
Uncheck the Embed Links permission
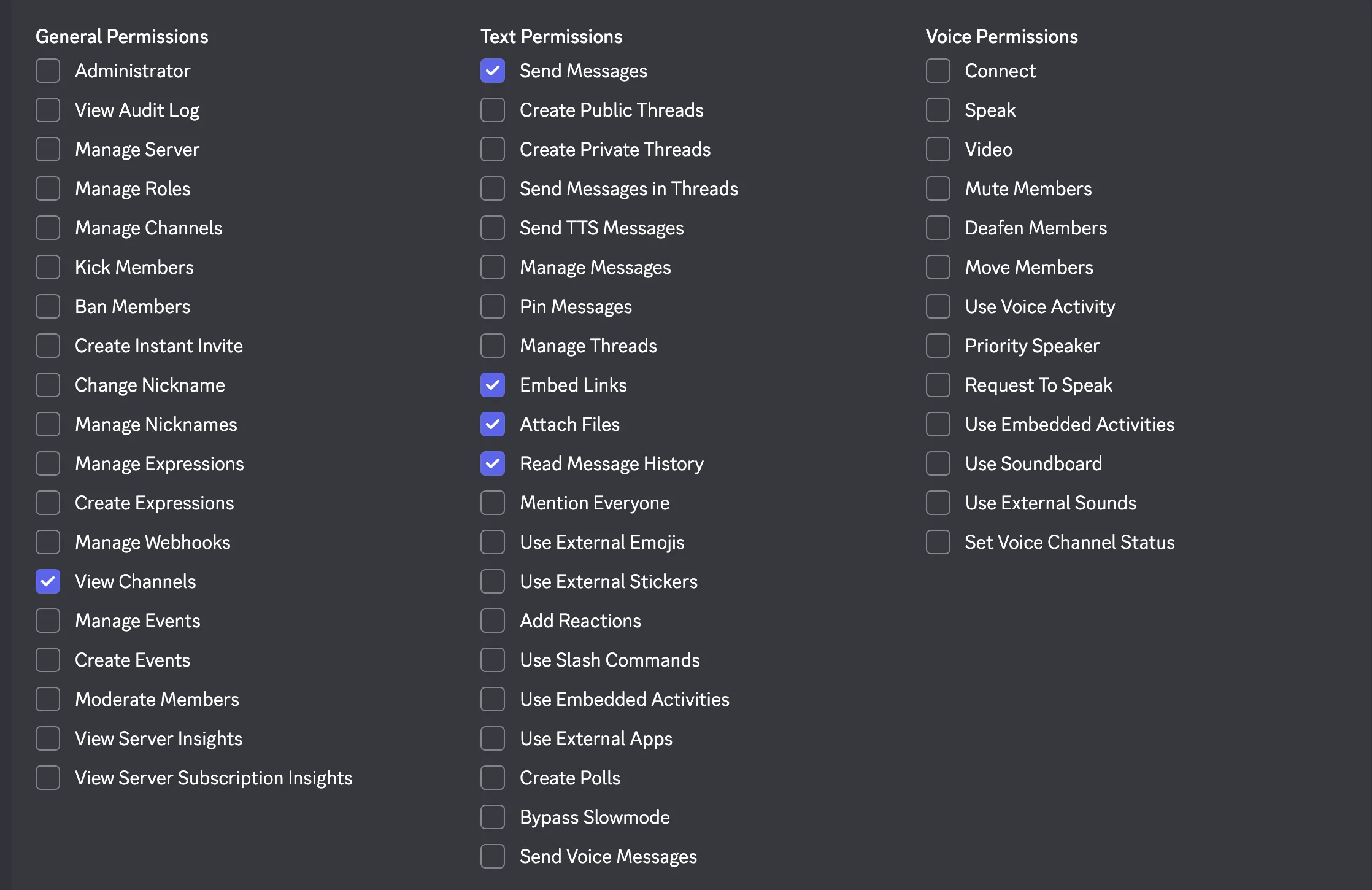tap(493, 385)
